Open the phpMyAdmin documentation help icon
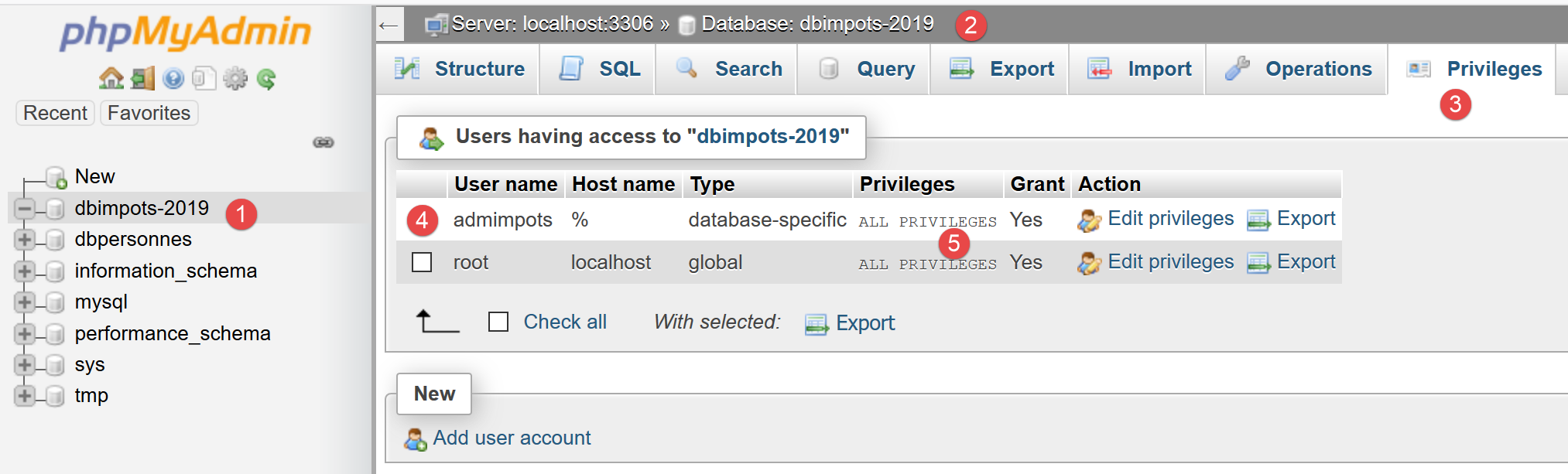The image size is (1568, 474). pos(173,78)
